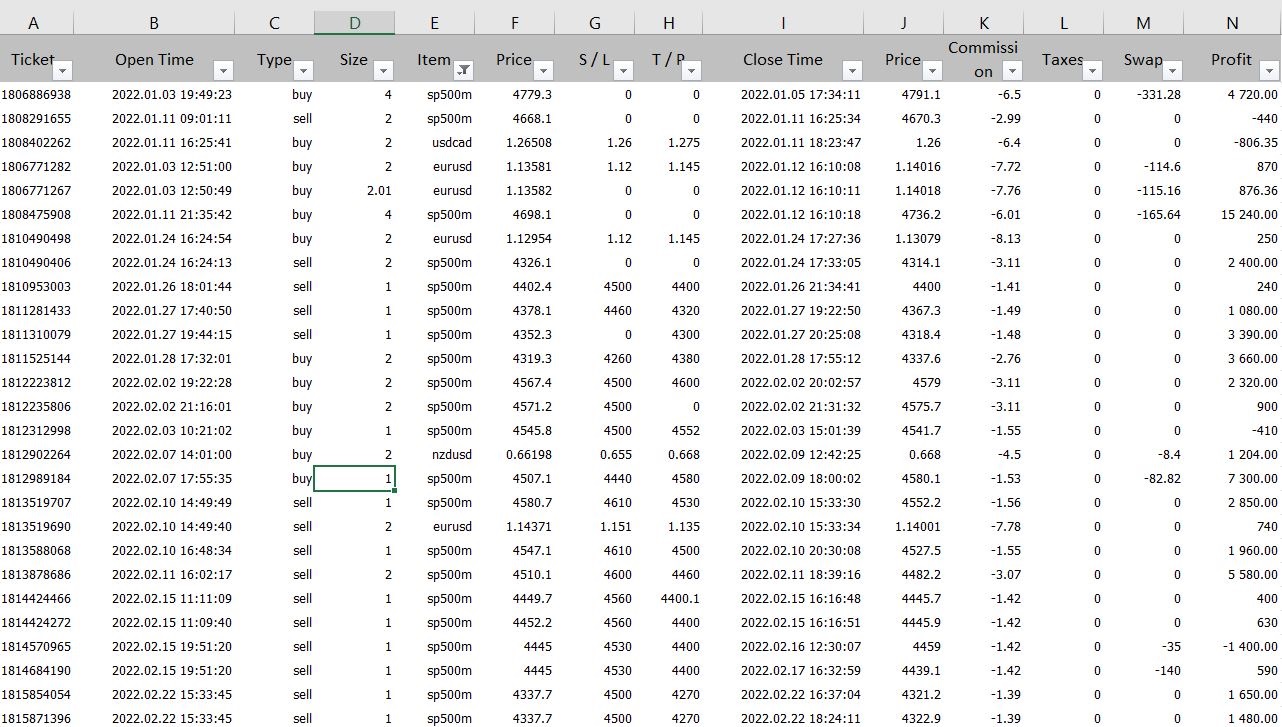The width and height of the screenshot is (1282, 727).
Task: Open the Price column filter dropdown
Action: 544,71
